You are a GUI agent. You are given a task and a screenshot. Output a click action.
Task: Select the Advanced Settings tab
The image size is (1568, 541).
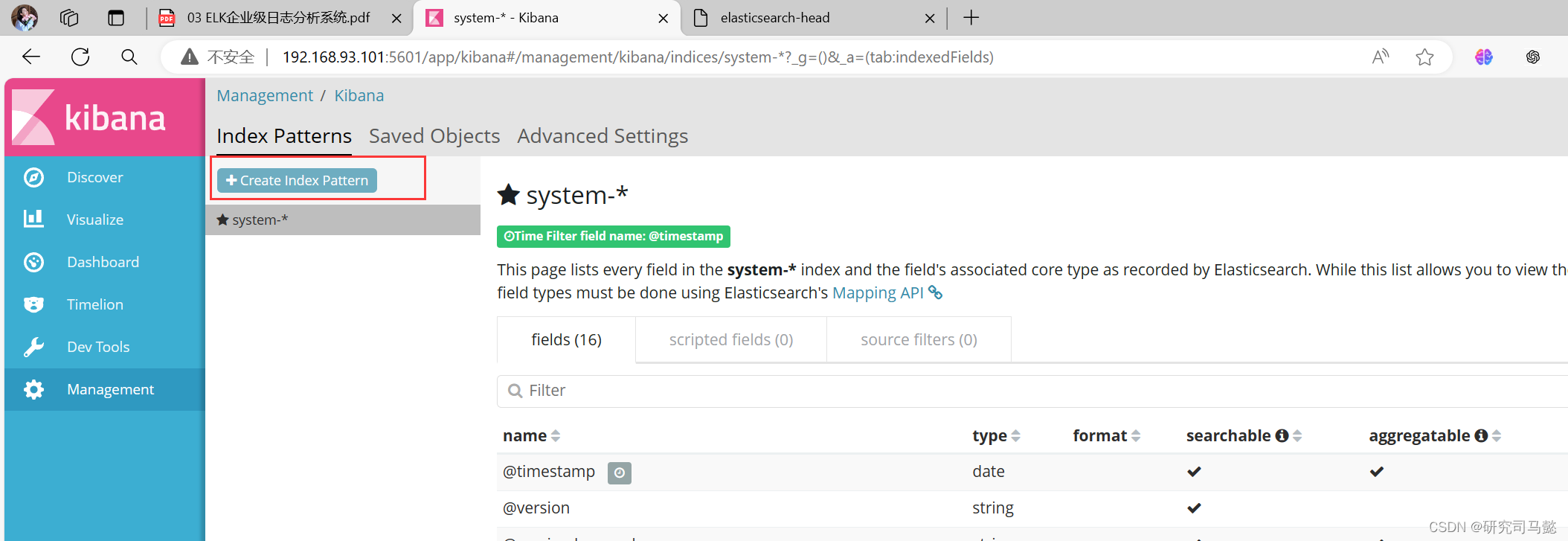603,136
